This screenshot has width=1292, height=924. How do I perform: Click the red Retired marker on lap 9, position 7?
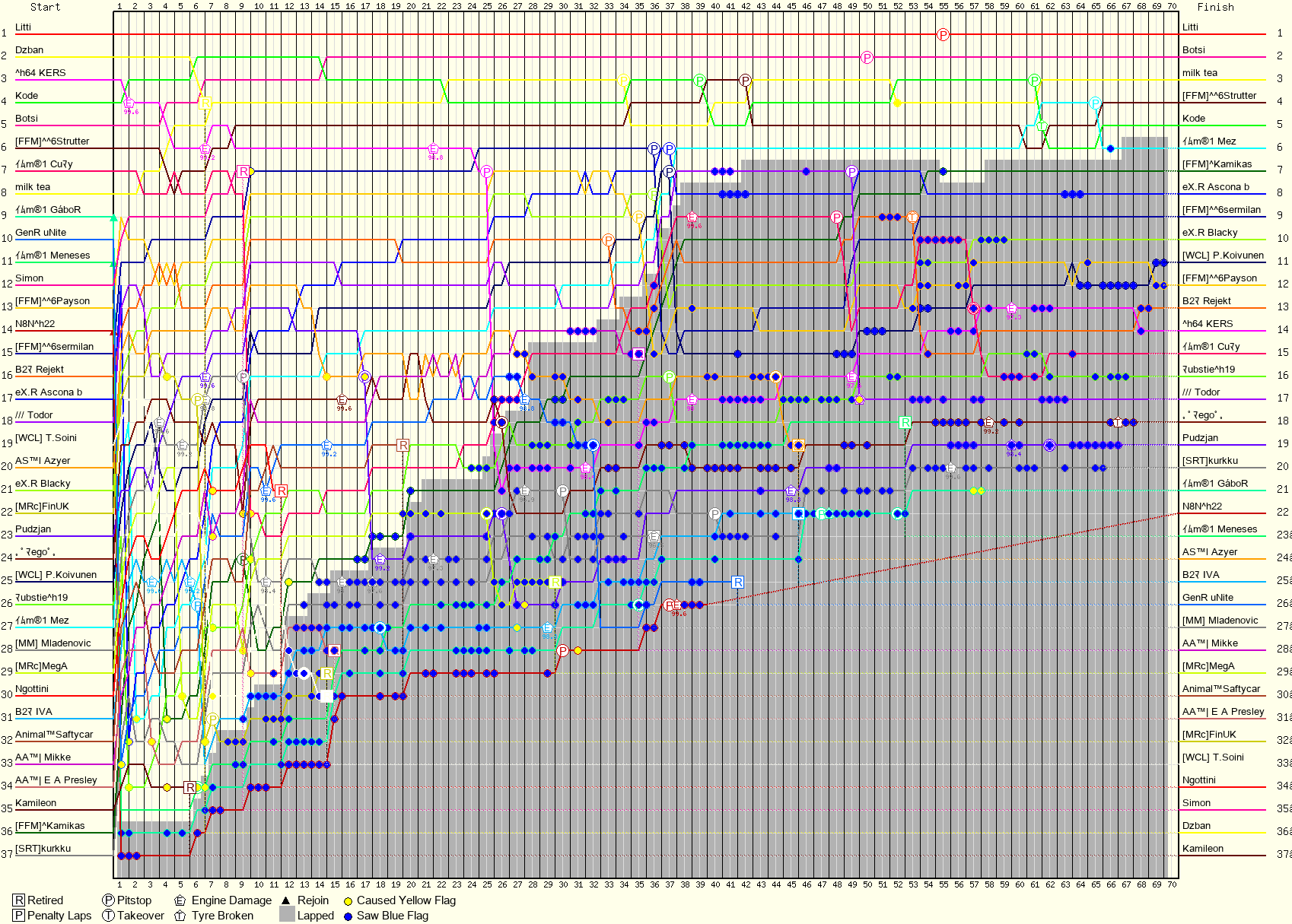243,171
